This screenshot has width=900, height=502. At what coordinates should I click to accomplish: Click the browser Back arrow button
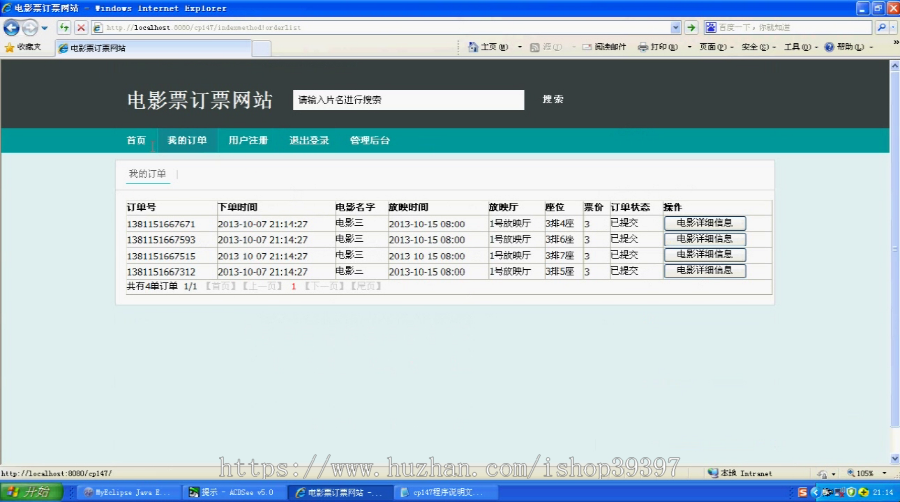[11, 28]
